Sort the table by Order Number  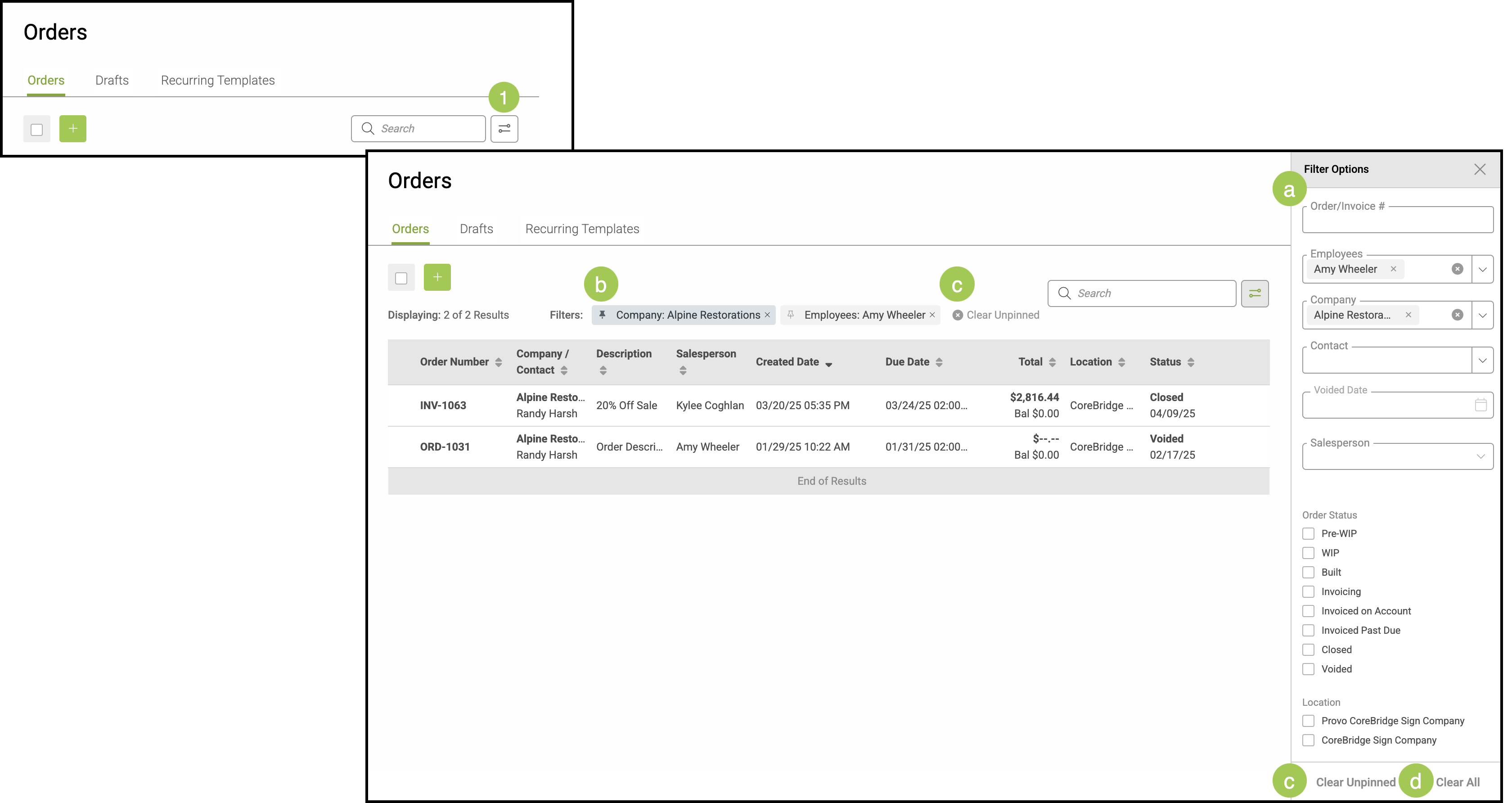[498, 361]
